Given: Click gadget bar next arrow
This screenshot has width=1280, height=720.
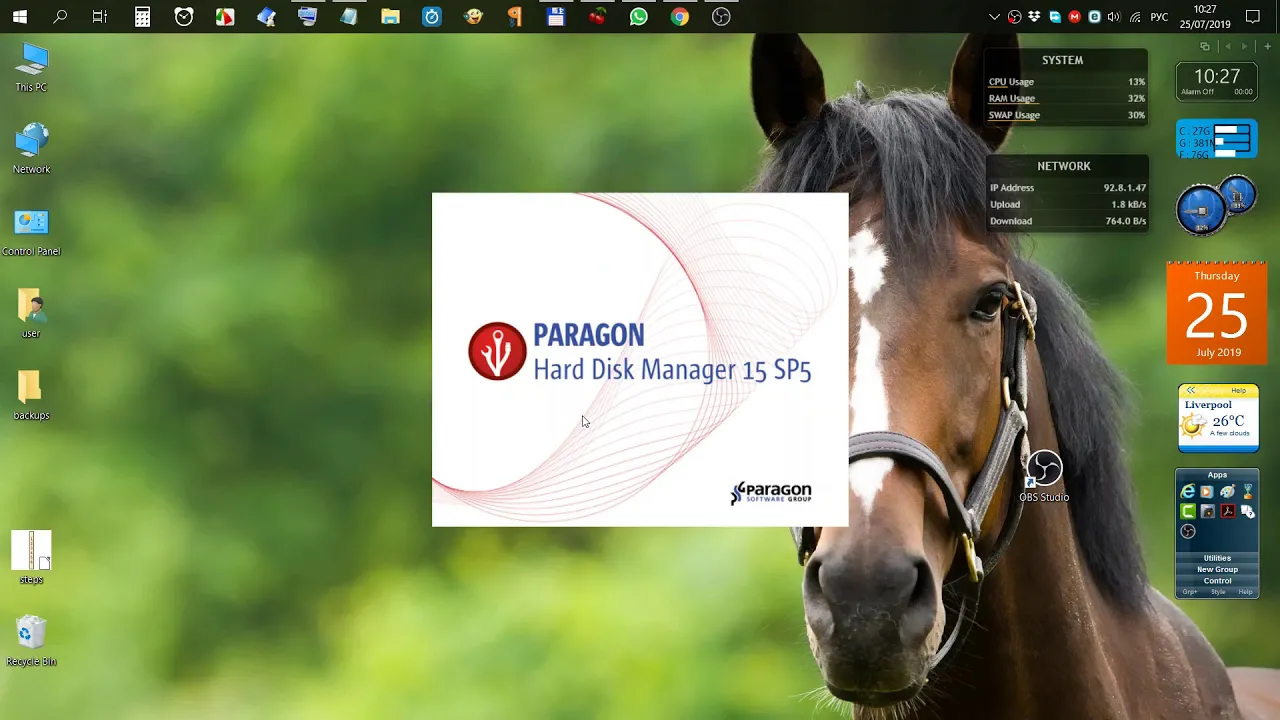Looking at the screenshot, I should click(1244, 46).
